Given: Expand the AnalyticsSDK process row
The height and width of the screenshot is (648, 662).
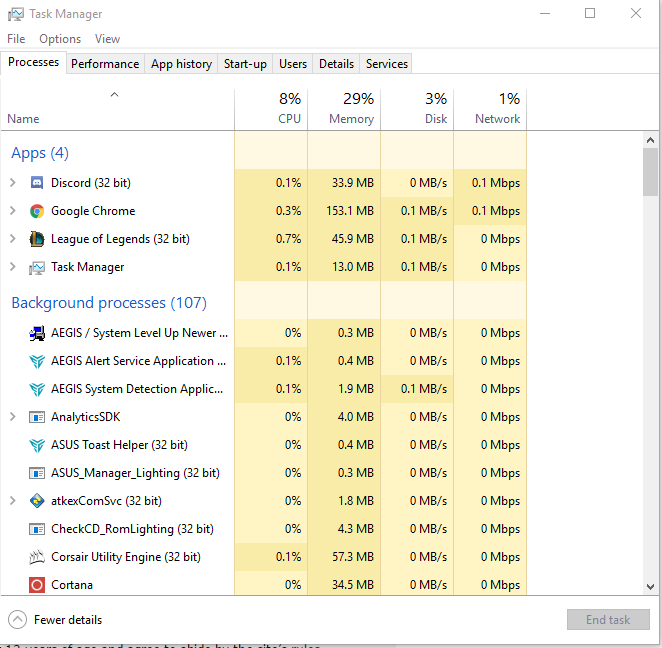Looking at the screenshot, I should tap(13, 417).
